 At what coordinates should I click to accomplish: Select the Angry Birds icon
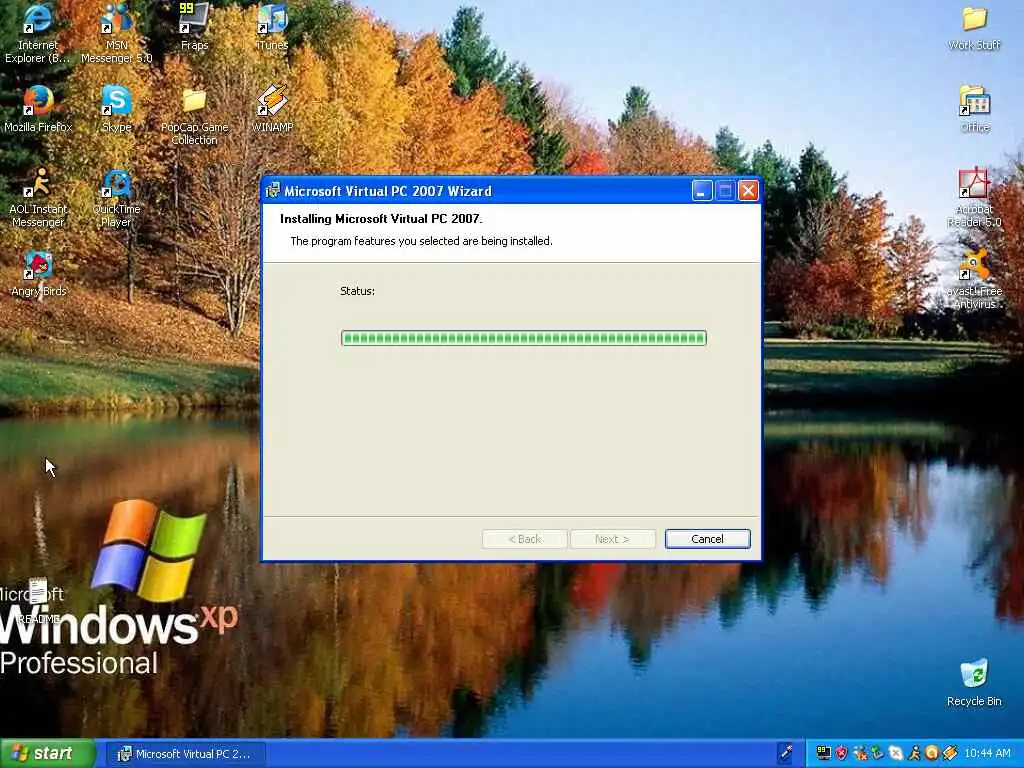coord(39,274)
